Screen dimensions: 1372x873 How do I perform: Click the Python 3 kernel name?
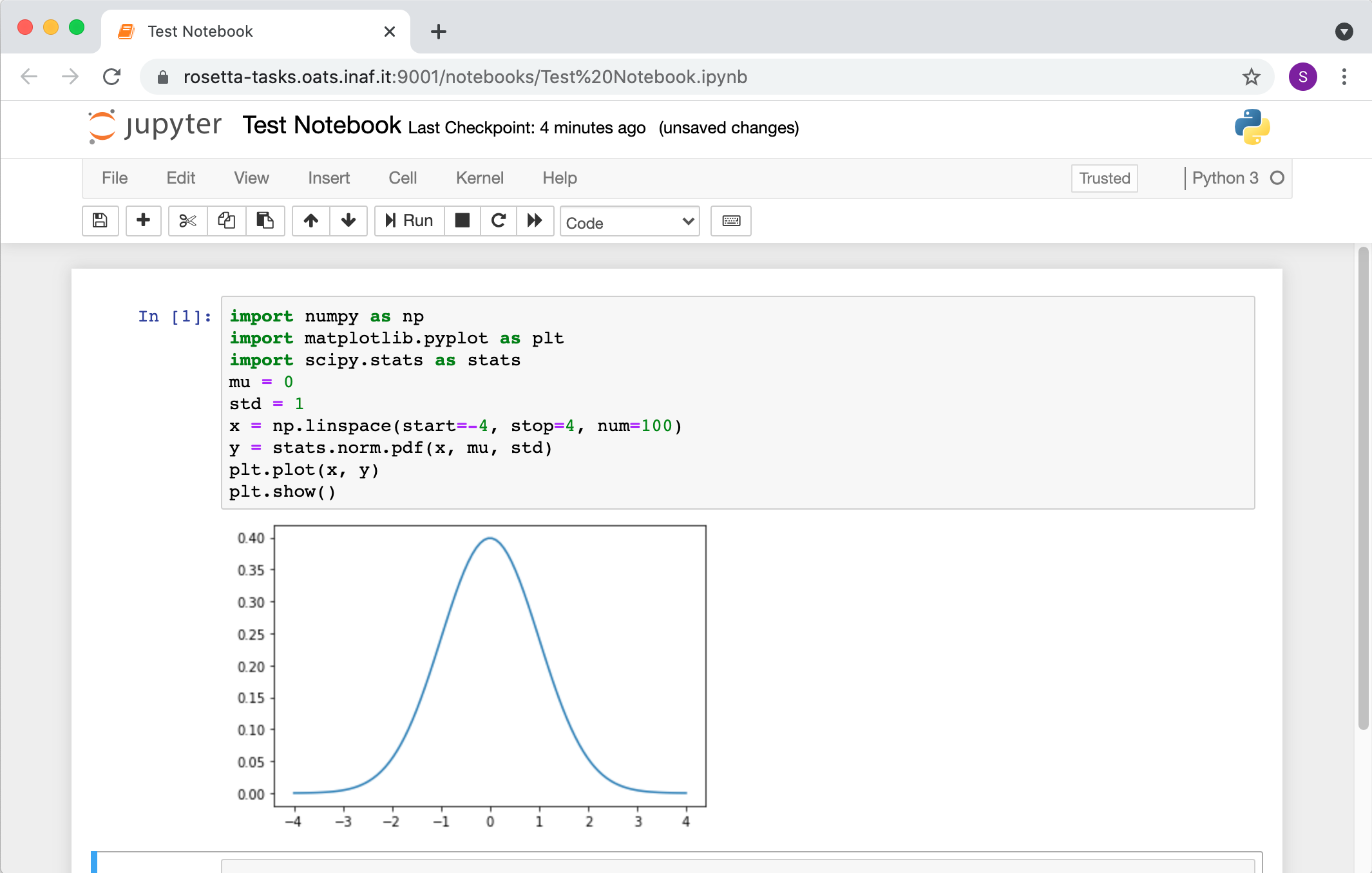[1224, 178]
